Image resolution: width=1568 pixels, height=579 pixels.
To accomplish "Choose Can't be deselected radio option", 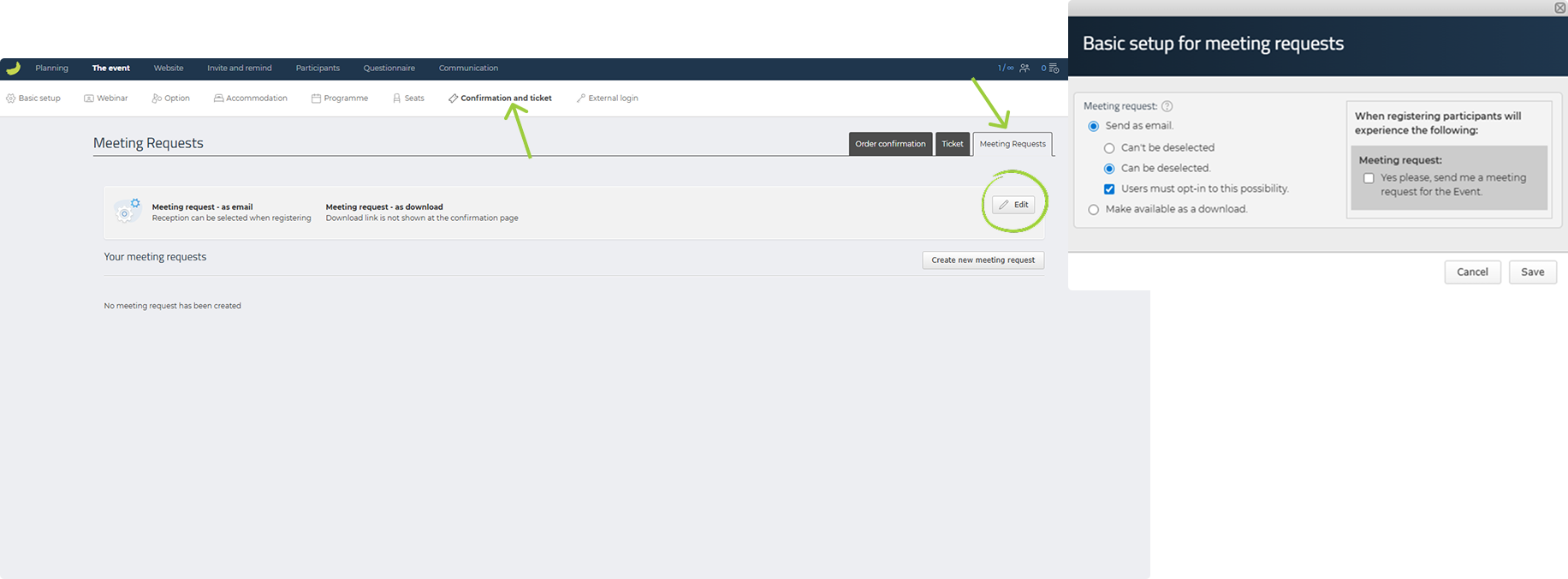I will tap(1109, 148).
